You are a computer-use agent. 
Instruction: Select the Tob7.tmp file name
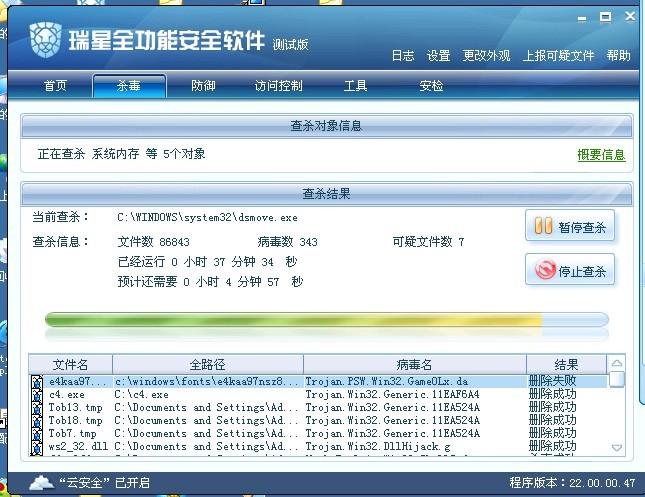[x=72, y=434]
